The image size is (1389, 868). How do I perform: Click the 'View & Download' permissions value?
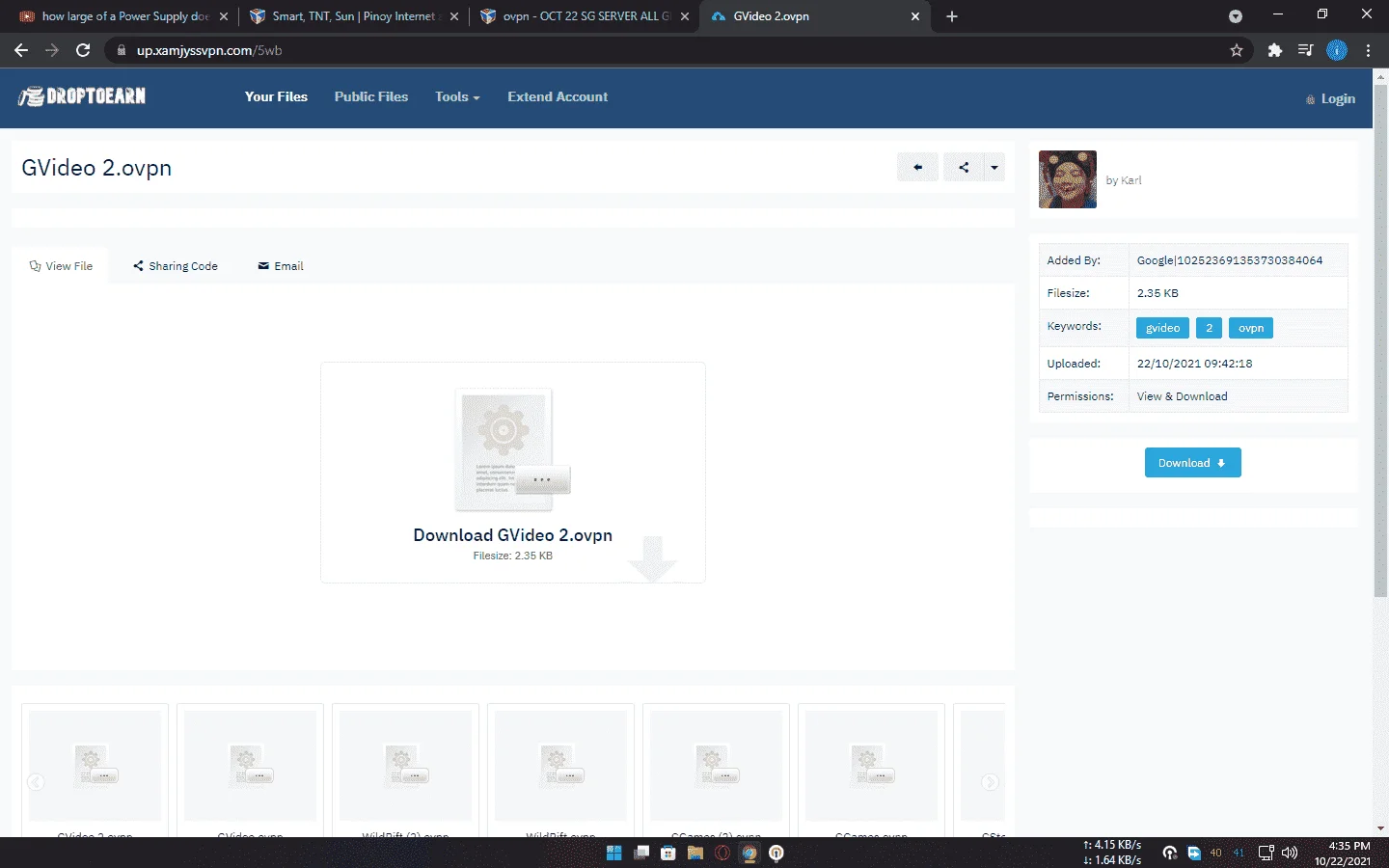1182,396
